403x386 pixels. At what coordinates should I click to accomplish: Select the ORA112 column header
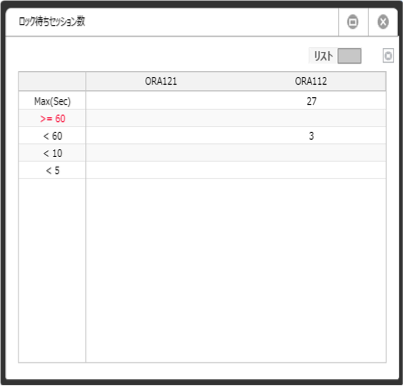[x=311, y=81]
